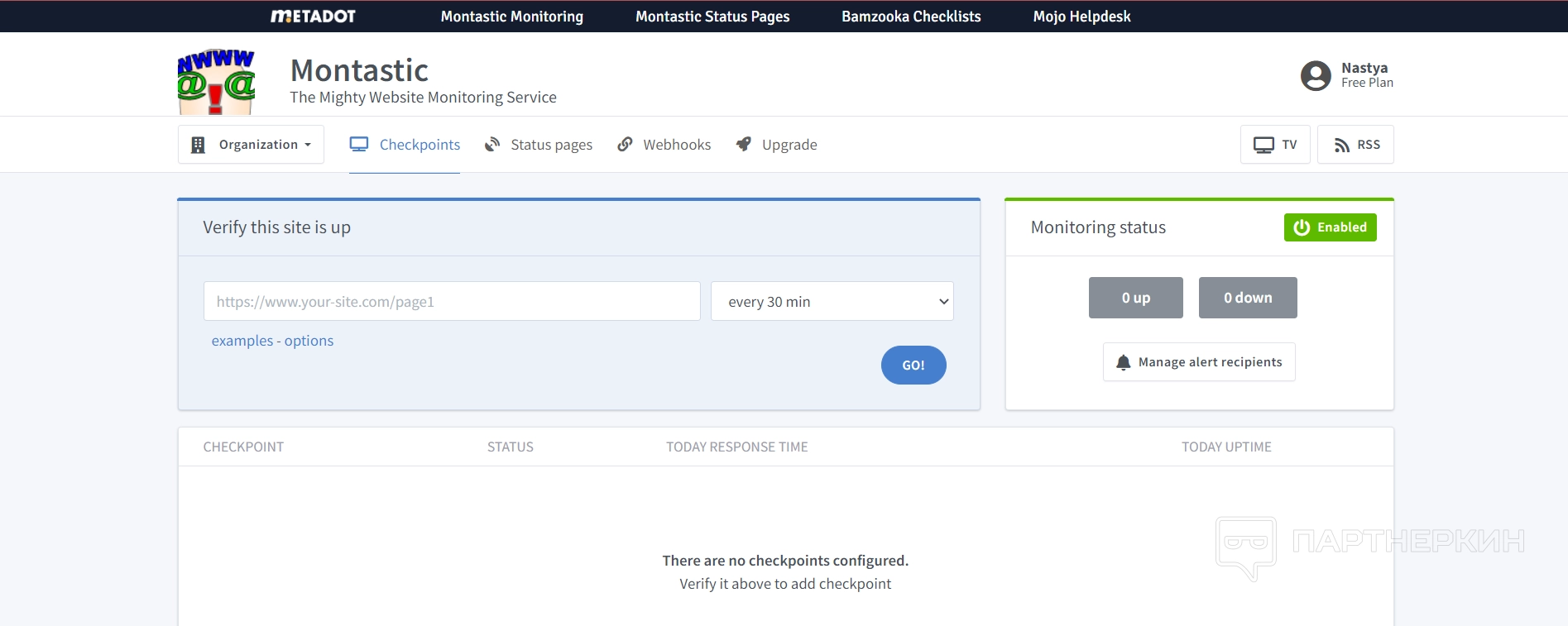Click the GO! button
Screen dimensions: 1568x626
(913, 365)
